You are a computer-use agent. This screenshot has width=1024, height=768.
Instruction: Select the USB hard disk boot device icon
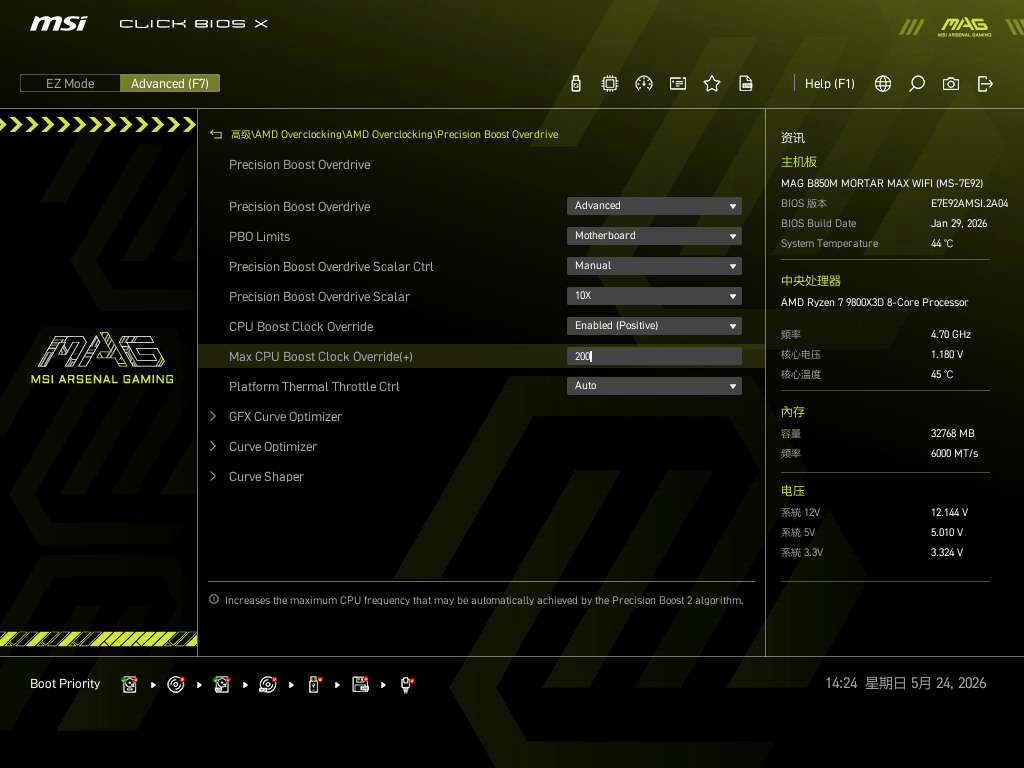click(221, 684)
